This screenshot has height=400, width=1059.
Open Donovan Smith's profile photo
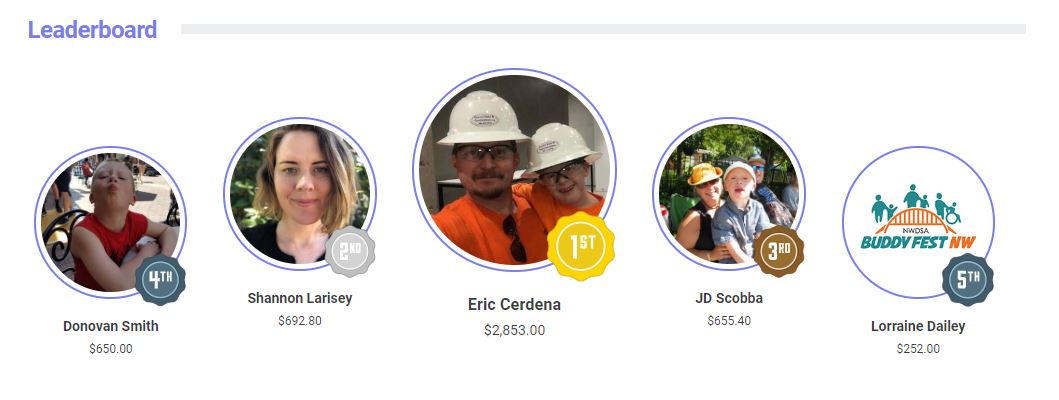pos(111,222)
